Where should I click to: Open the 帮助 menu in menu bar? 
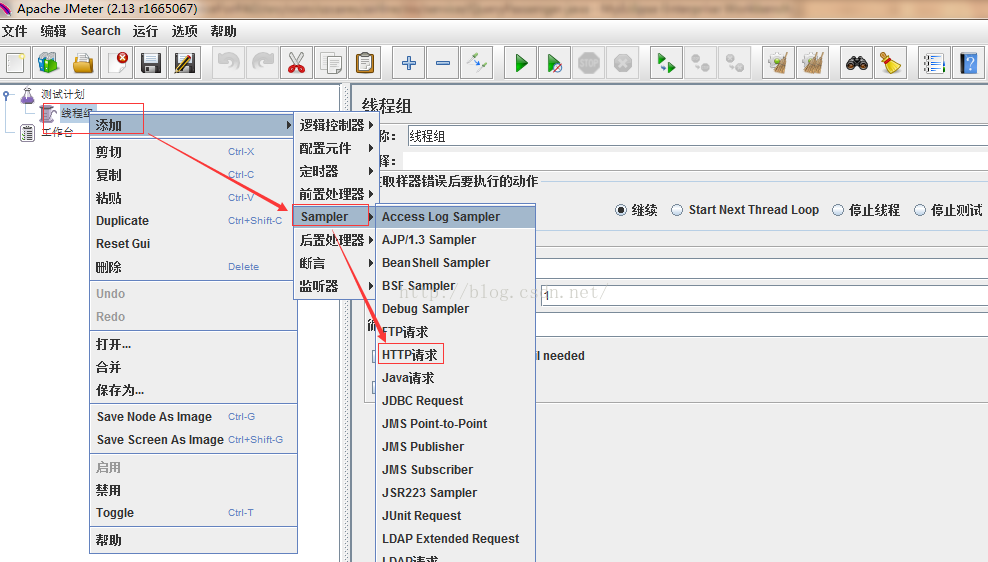[224, 31]
